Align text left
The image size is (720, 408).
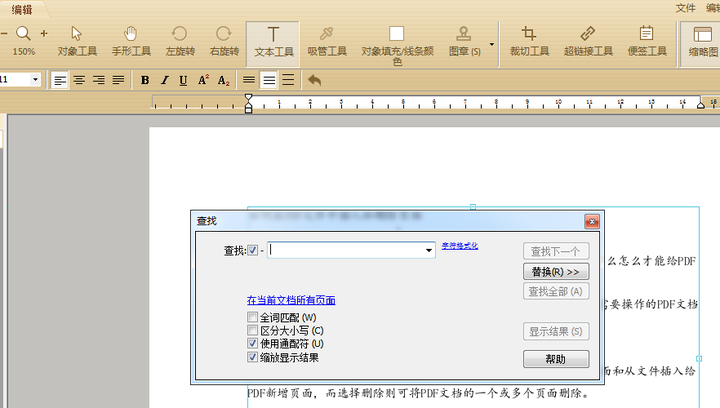click(x=59, y=80)
